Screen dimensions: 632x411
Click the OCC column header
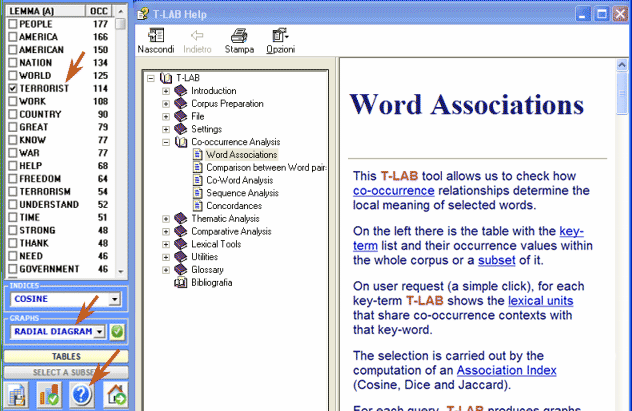pos(99,11)
